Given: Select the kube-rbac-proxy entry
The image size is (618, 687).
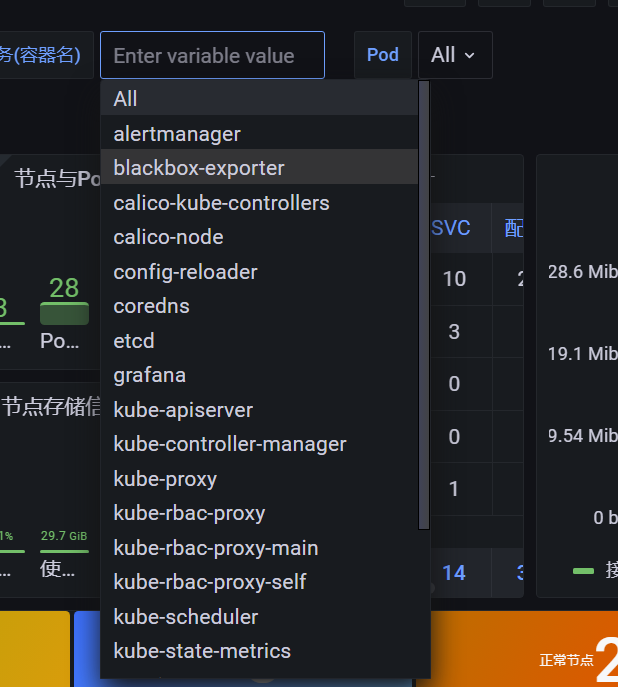Looking at the screenshot, I should 259,513.
